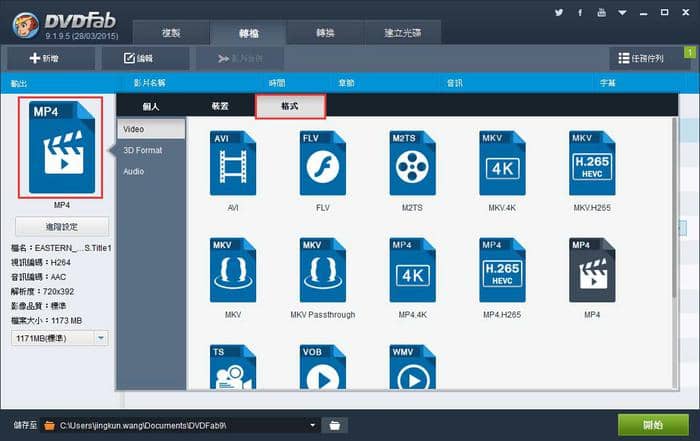Click the 編輯 edit button
The height and width of the screenshot is (441, 700).
(145, 58)
